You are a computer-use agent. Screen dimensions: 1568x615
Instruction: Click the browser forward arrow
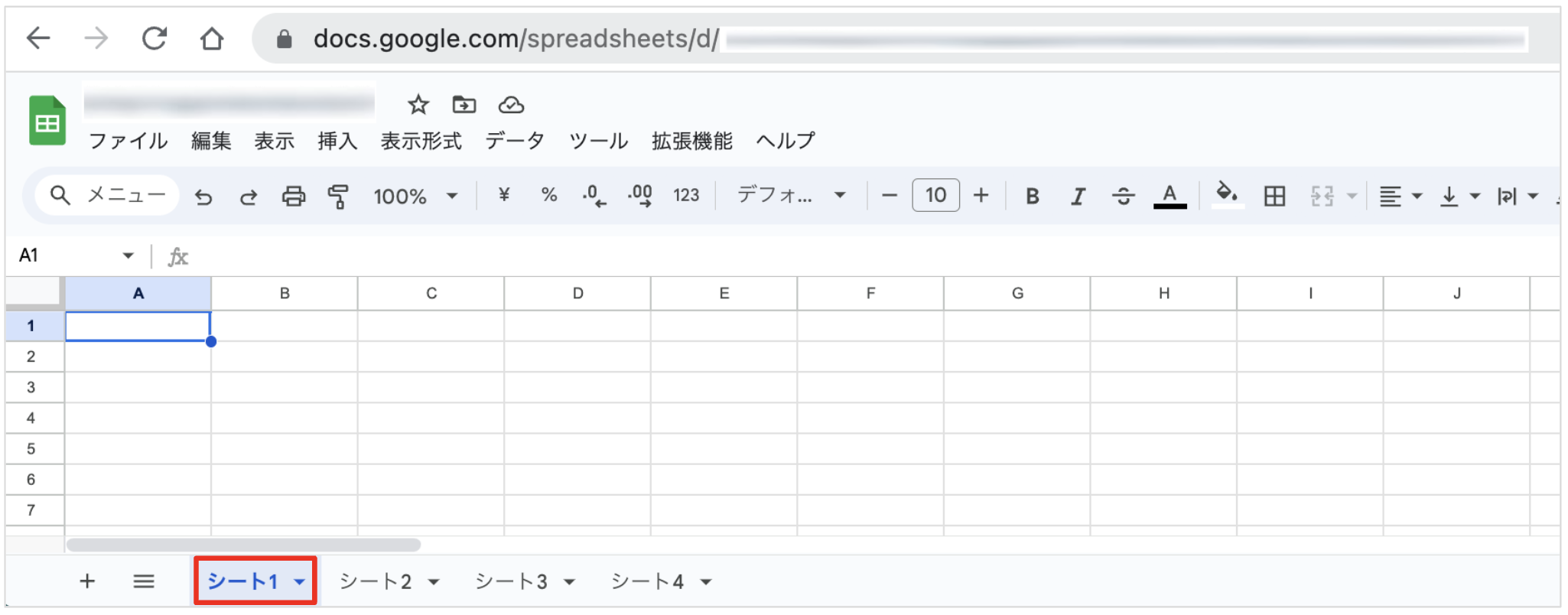coord(96,37)
